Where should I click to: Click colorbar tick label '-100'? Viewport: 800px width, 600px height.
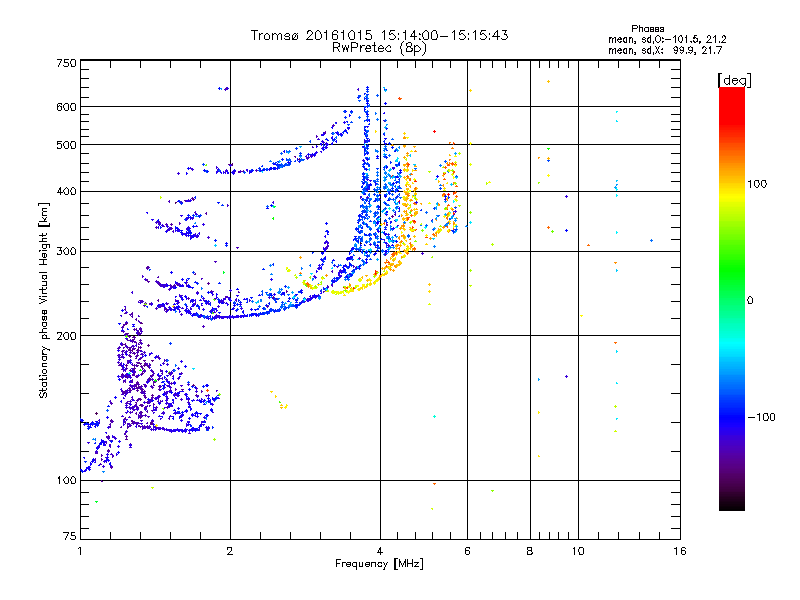pos(761,417)
